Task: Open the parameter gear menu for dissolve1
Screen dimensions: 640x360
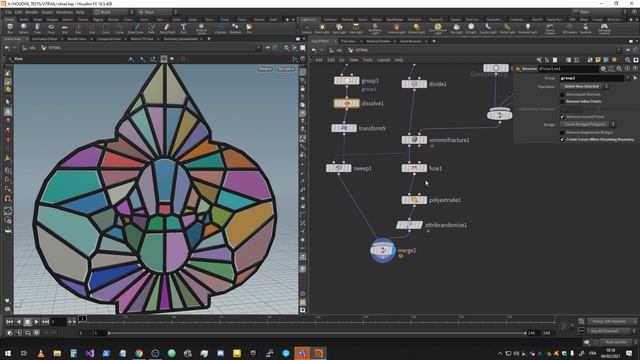Action: pyautogui.click(x=603, y=69)
